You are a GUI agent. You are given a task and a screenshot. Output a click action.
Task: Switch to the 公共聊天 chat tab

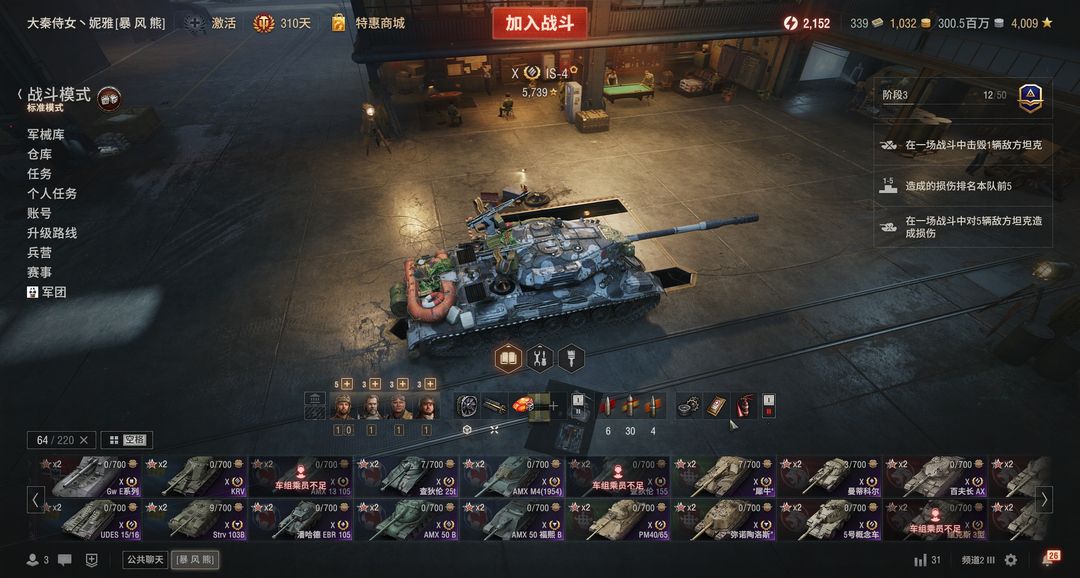click(145, 560)
